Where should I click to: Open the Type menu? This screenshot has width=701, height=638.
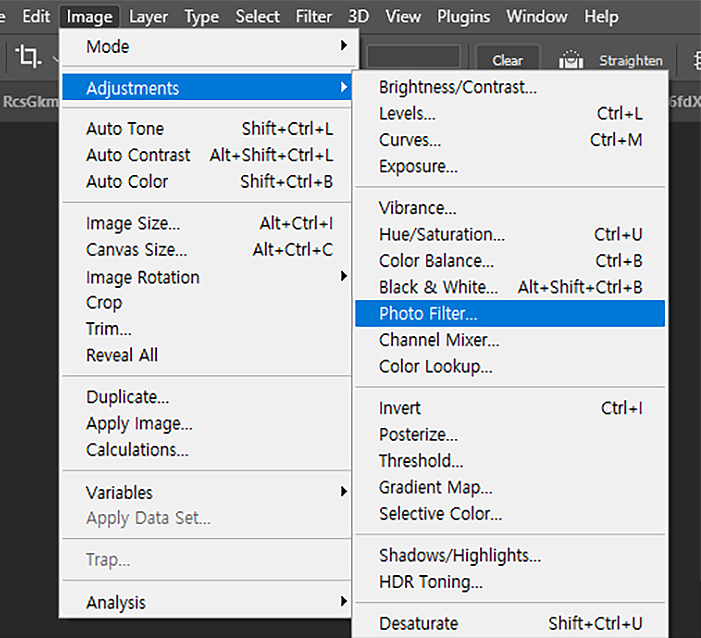coord(202,17)
